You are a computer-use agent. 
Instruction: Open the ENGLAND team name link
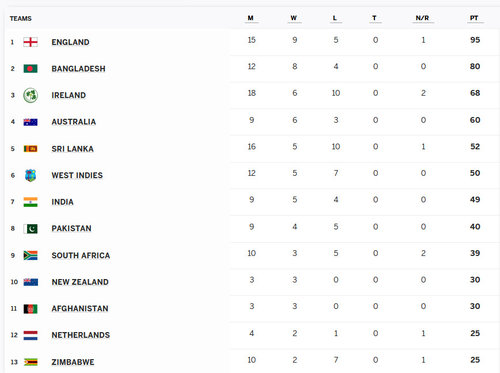click(x=70, y=42)
